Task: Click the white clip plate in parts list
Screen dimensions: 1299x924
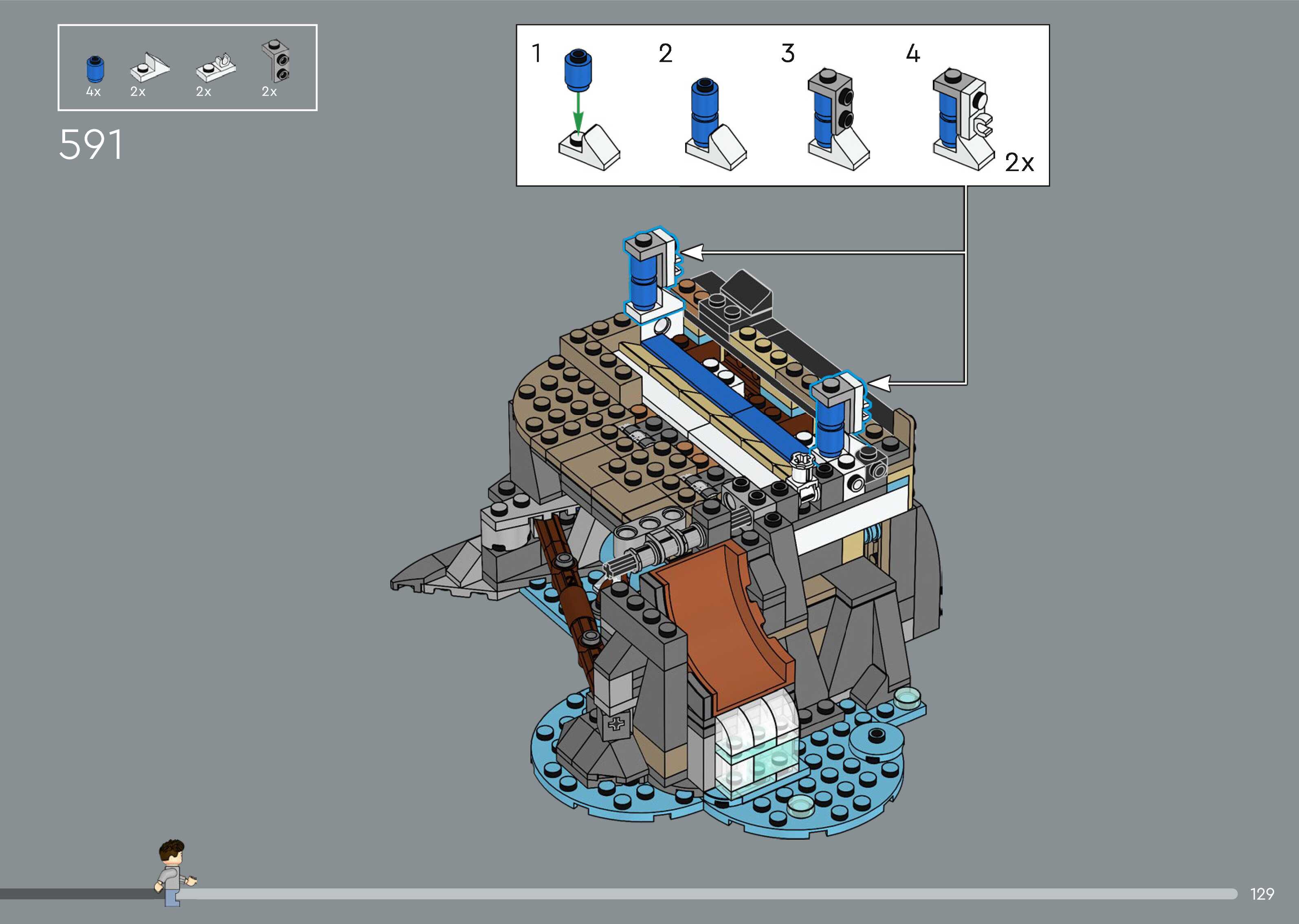Action: pyautogui.click(x=216, y=68)
